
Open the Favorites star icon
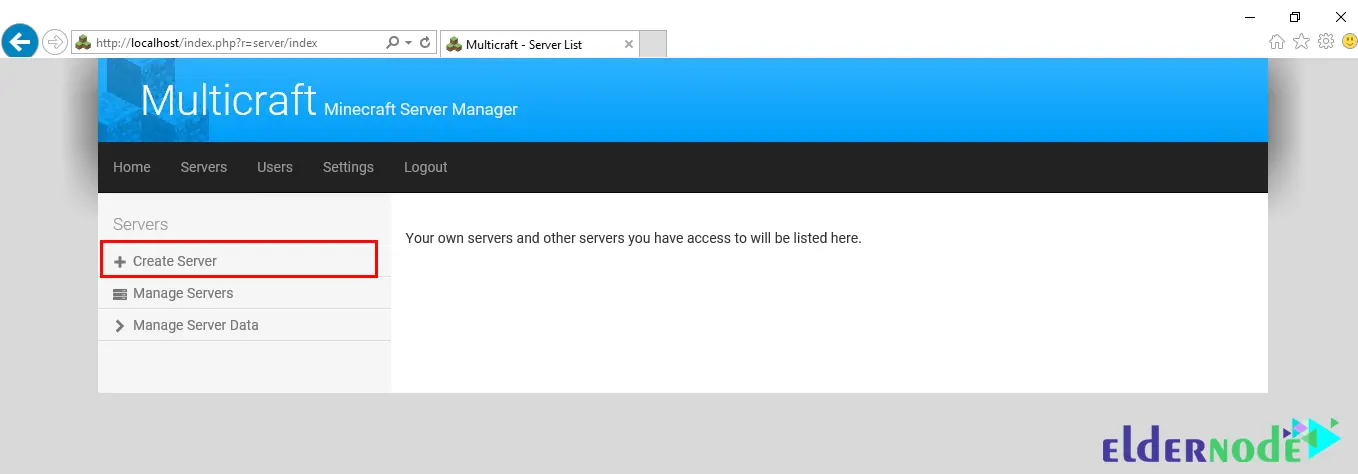tap(1301, 41)
